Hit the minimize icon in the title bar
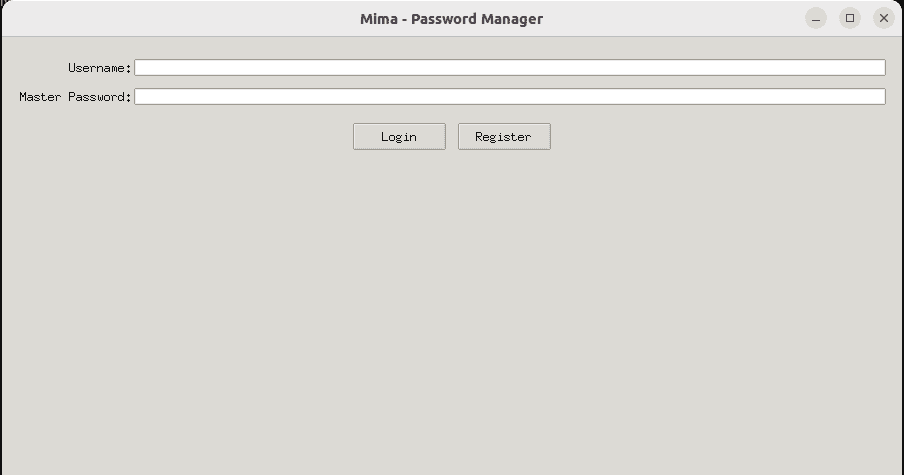Screen dimensions: 904x475 click(x=816, y=18)
